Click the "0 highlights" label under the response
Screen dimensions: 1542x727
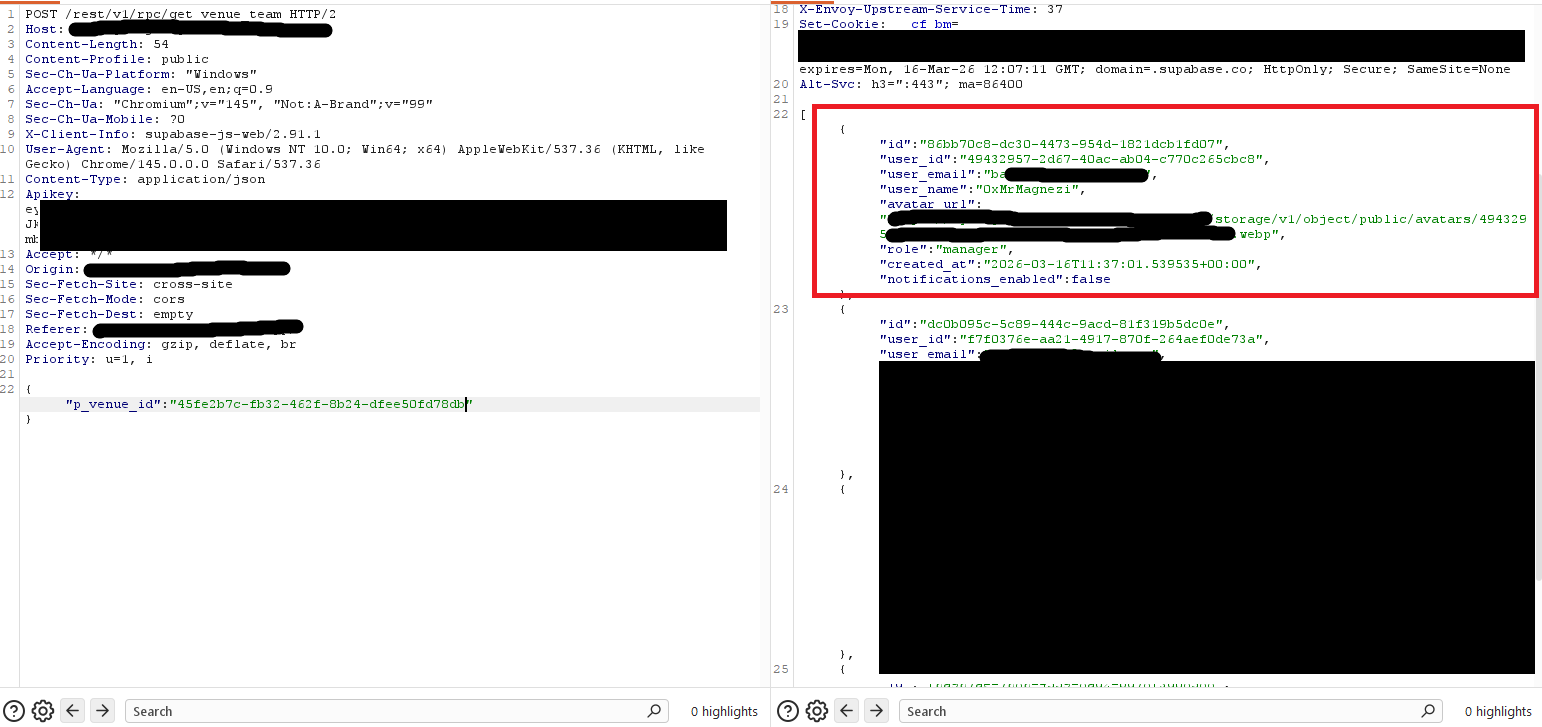(x=1497, y=711)
